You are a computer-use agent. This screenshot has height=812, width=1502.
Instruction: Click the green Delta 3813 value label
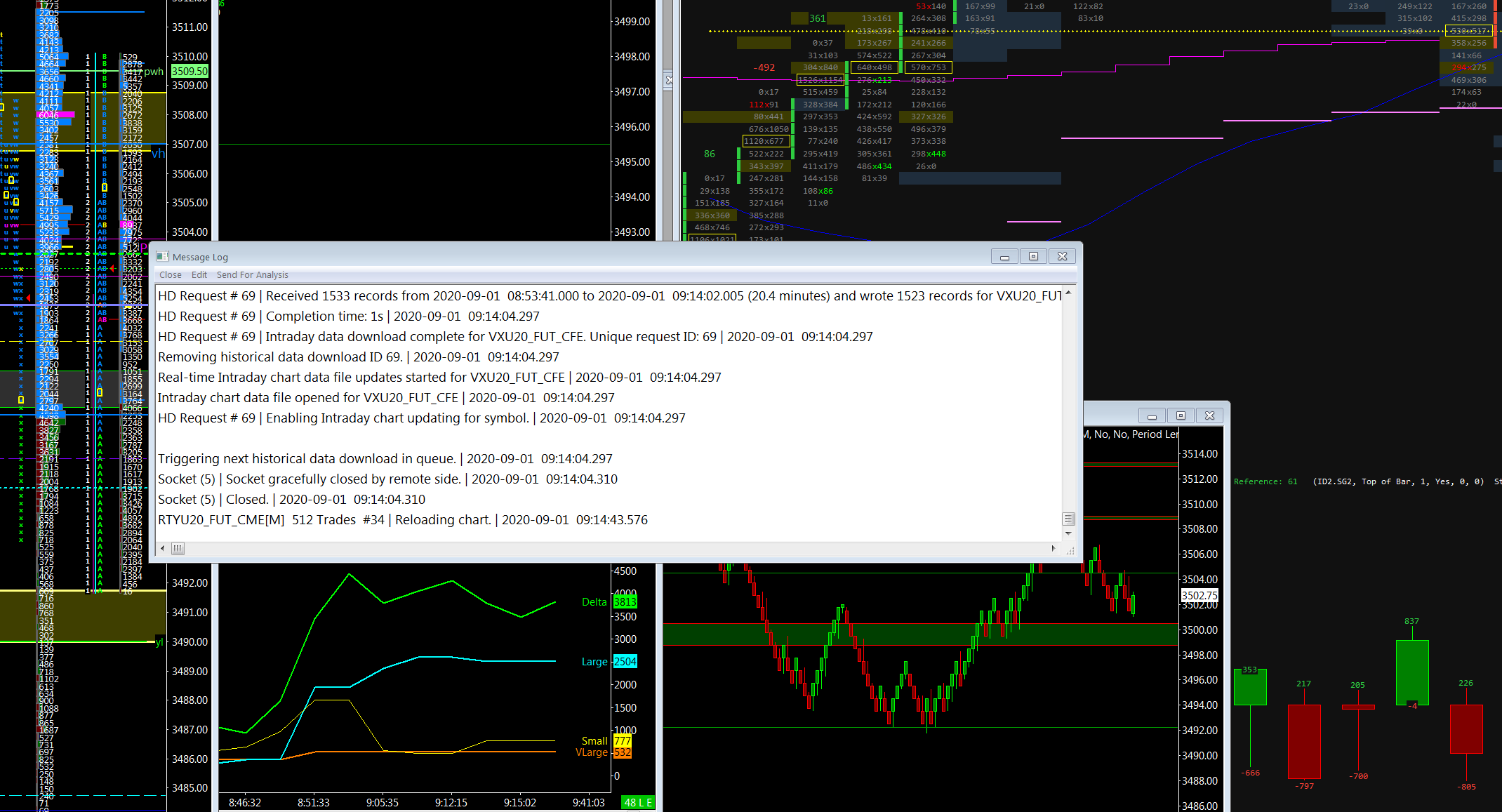tap(625, 602)
